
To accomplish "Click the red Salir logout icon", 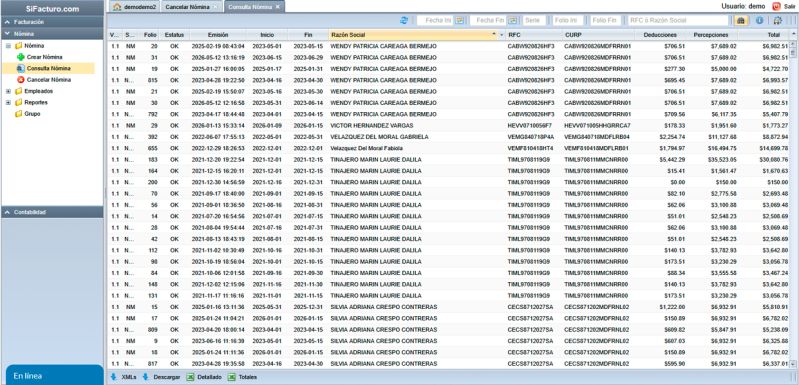I will (x=777, y=7).
